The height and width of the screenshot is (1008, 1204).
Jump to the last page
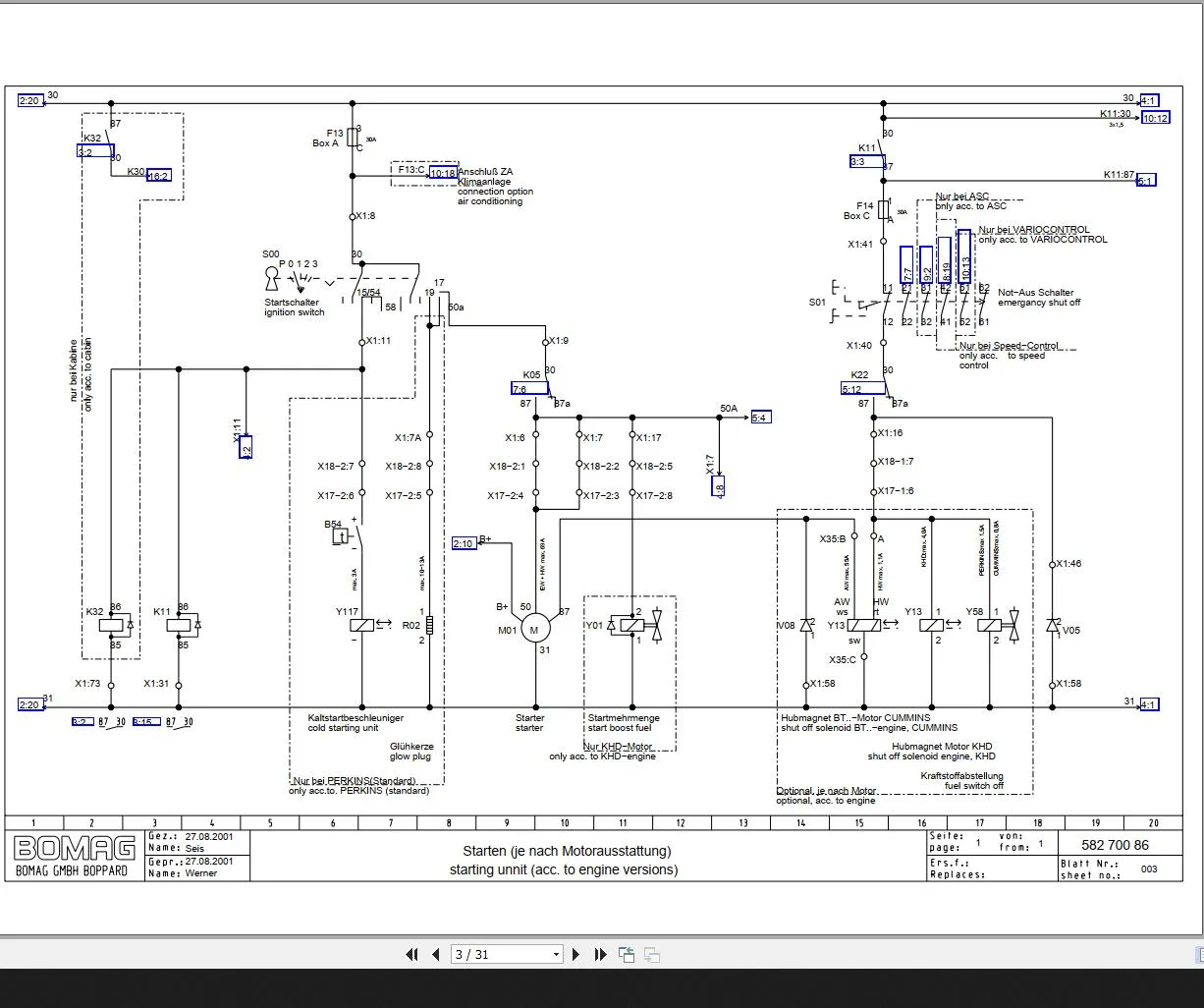click(600, 954)
